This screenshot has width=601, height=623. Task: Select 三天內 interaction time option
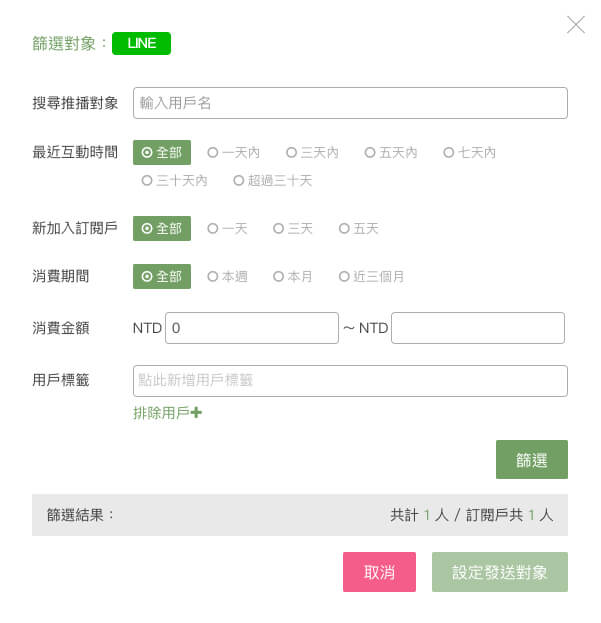[x=312, y=153]
